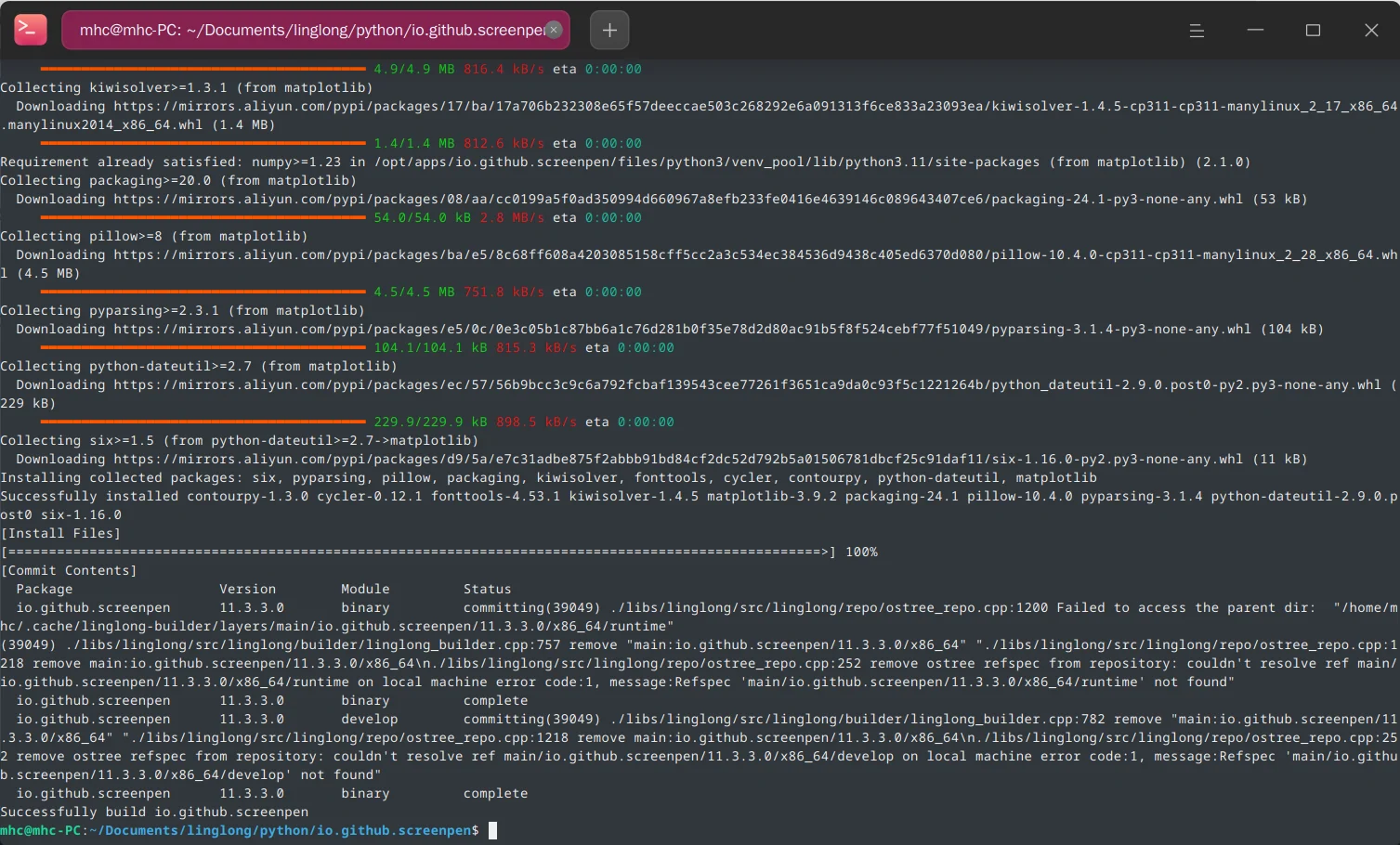Screen dimensions: 1400x845
Task: Click the 100% install progress bar
Action: tap(439, 552)
